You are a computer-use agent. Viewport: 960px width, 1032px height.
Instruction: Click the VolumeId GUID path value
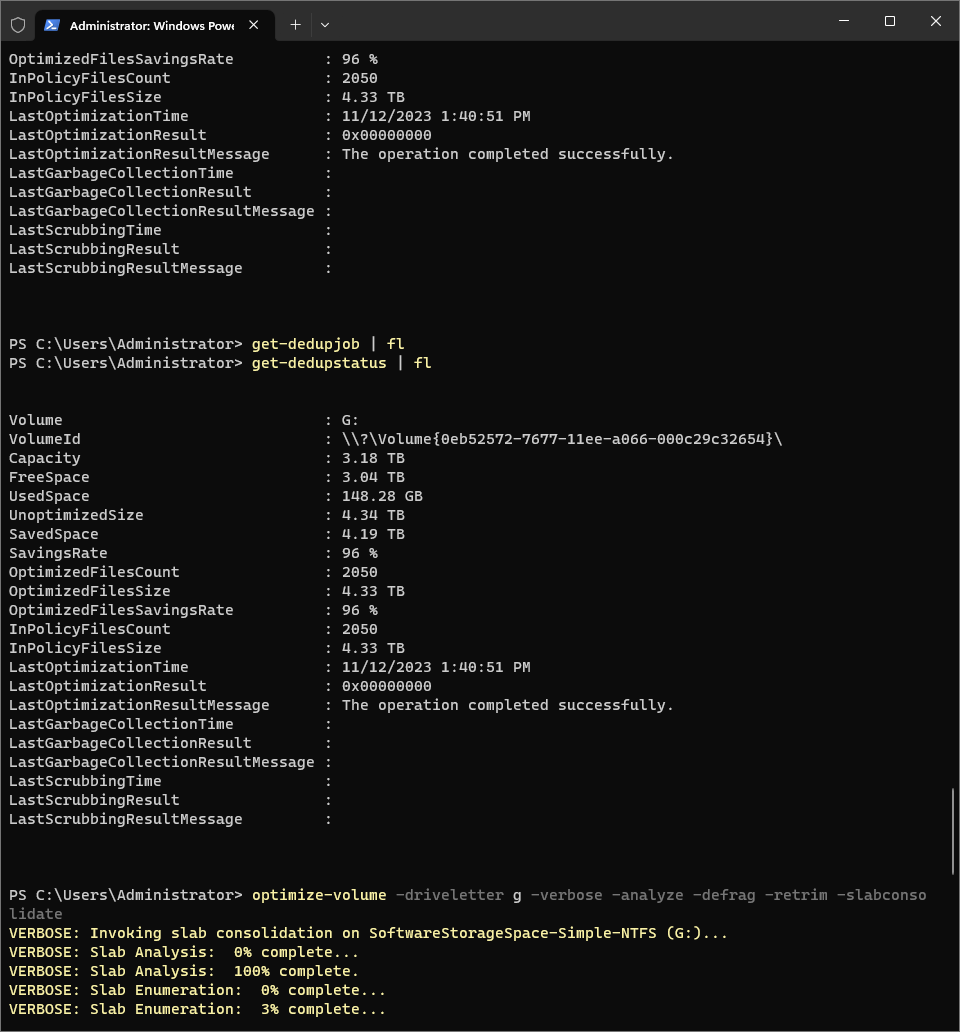click(561, 439)
